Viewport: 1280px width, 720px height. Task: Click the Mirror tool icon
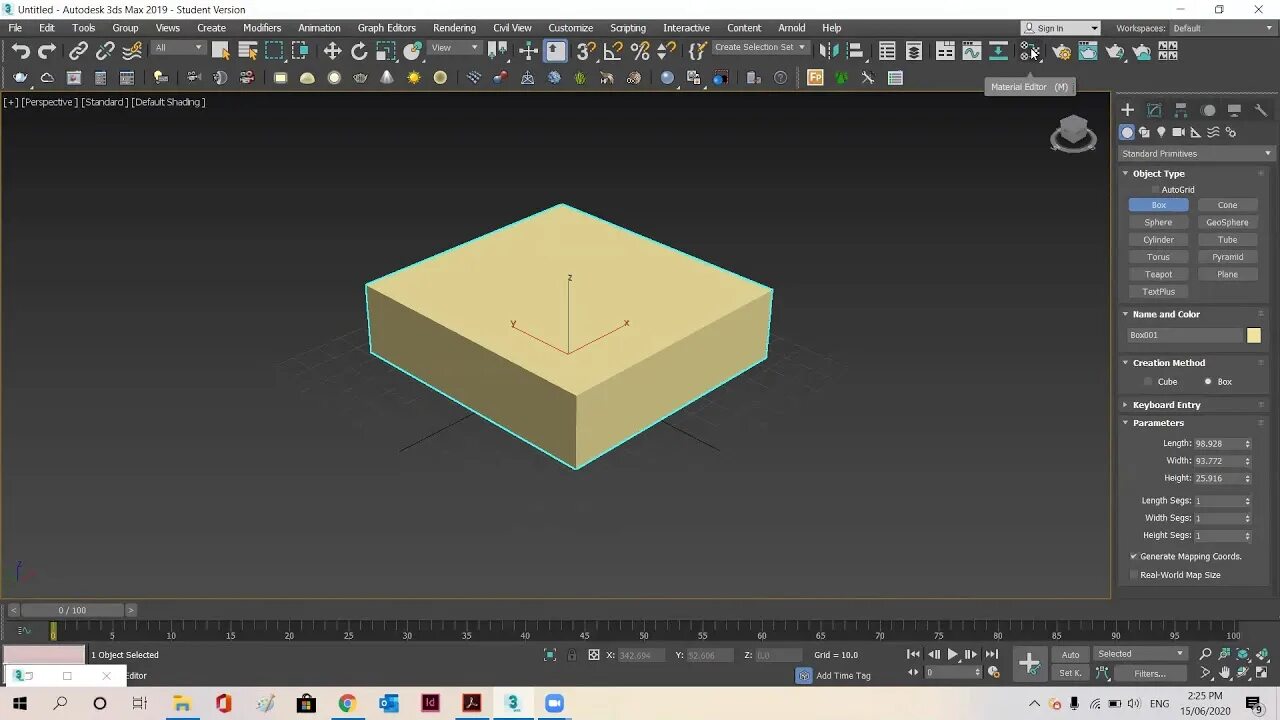click(x=828, y=51)
